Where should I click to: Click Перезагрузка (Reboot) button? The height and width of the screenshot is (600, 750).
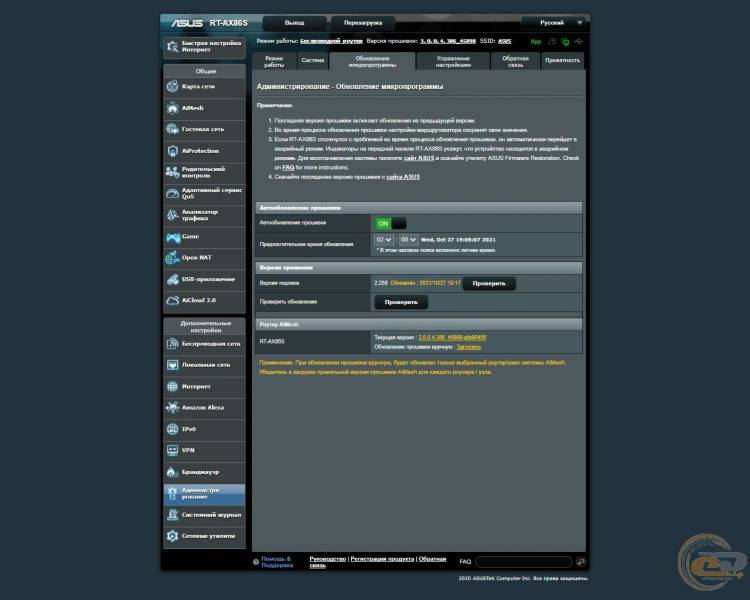(x=363, y=23)
